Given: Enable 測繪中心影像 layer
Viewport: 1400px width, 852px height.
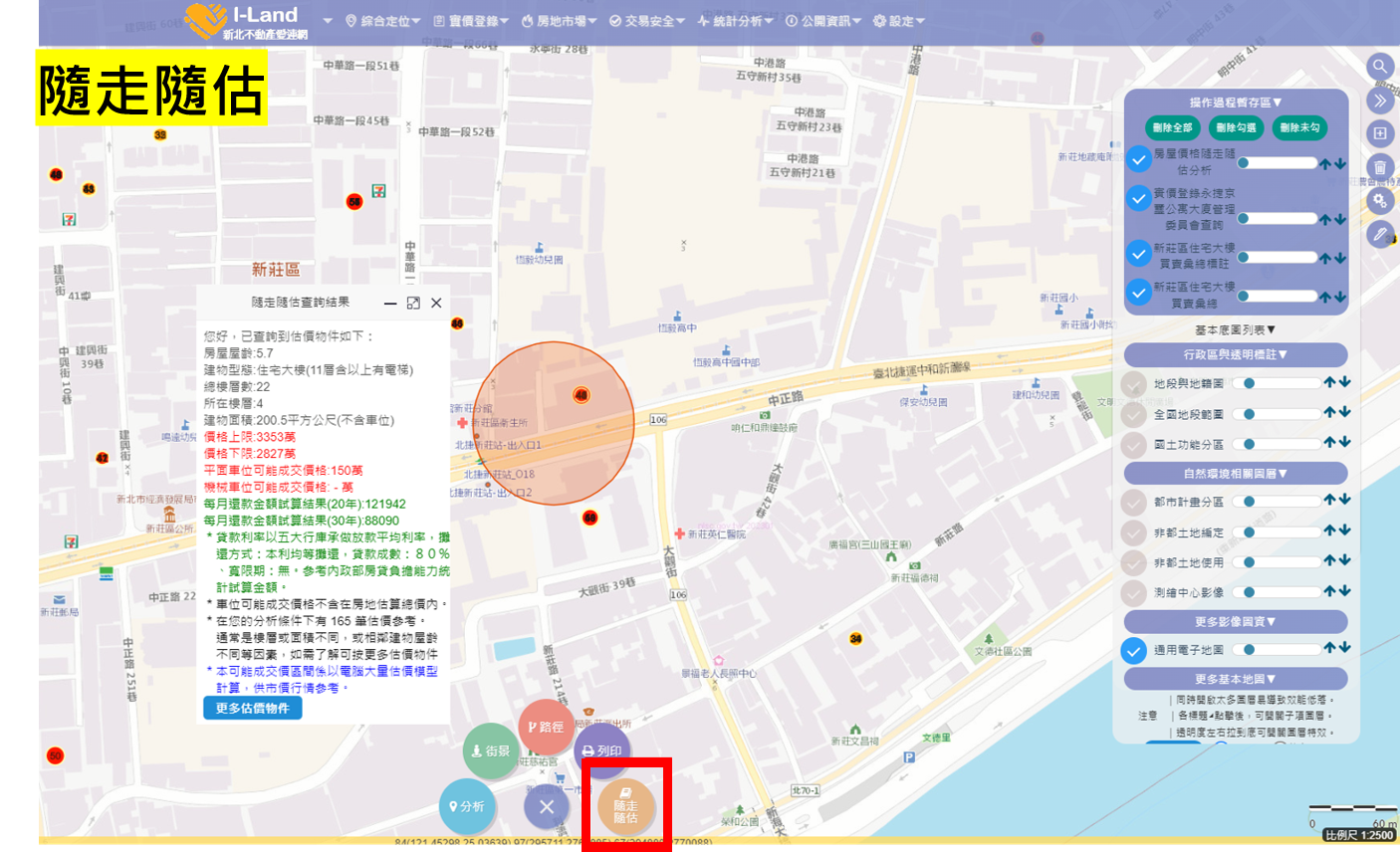Looking at the screenshot, I should point(1134,592).
